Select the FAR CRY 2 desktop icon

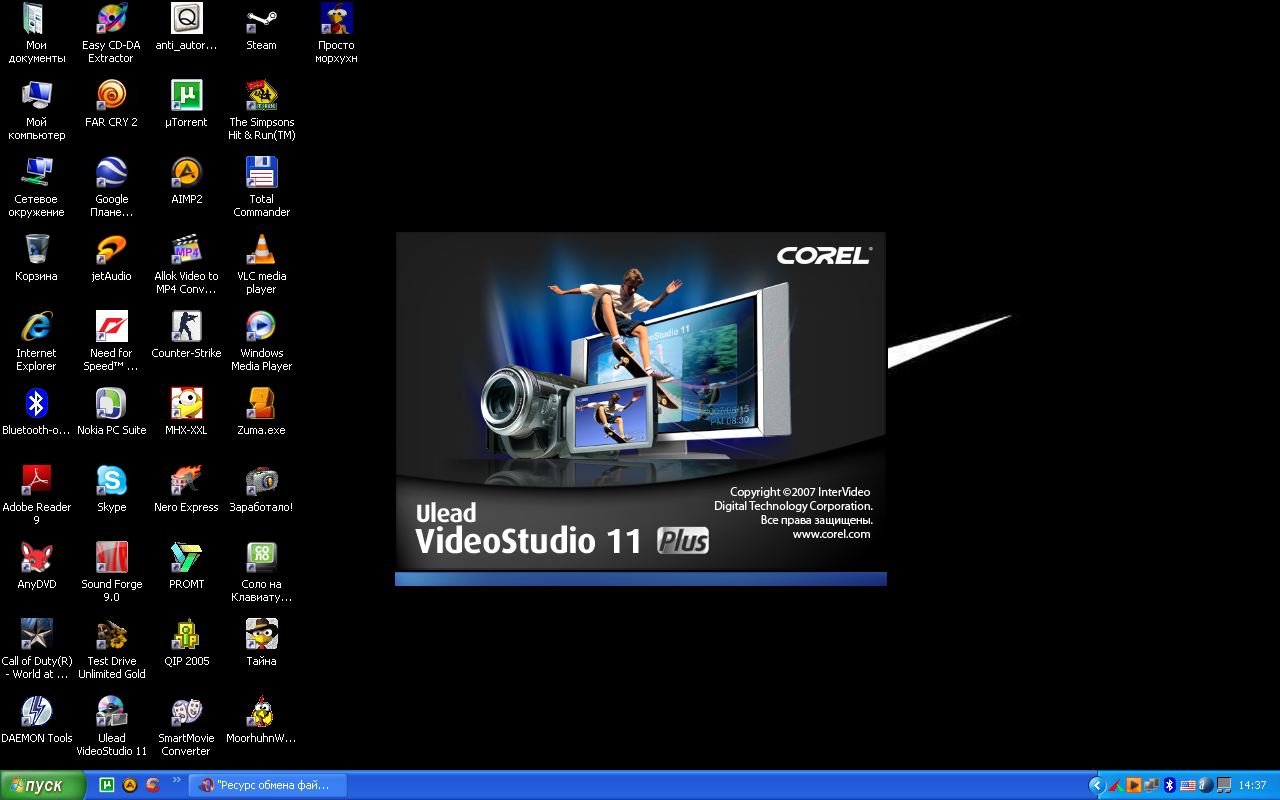pos(111,96)
